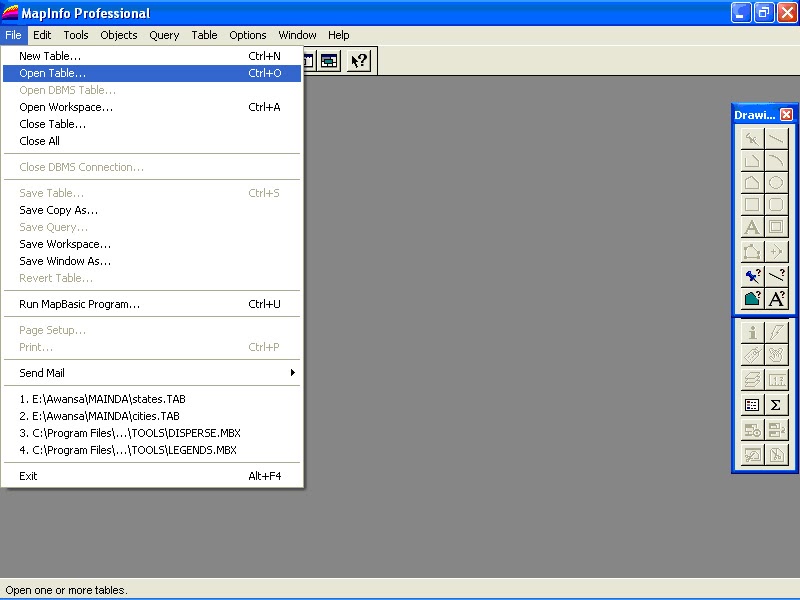Click the File menu title

coord(13,35)
